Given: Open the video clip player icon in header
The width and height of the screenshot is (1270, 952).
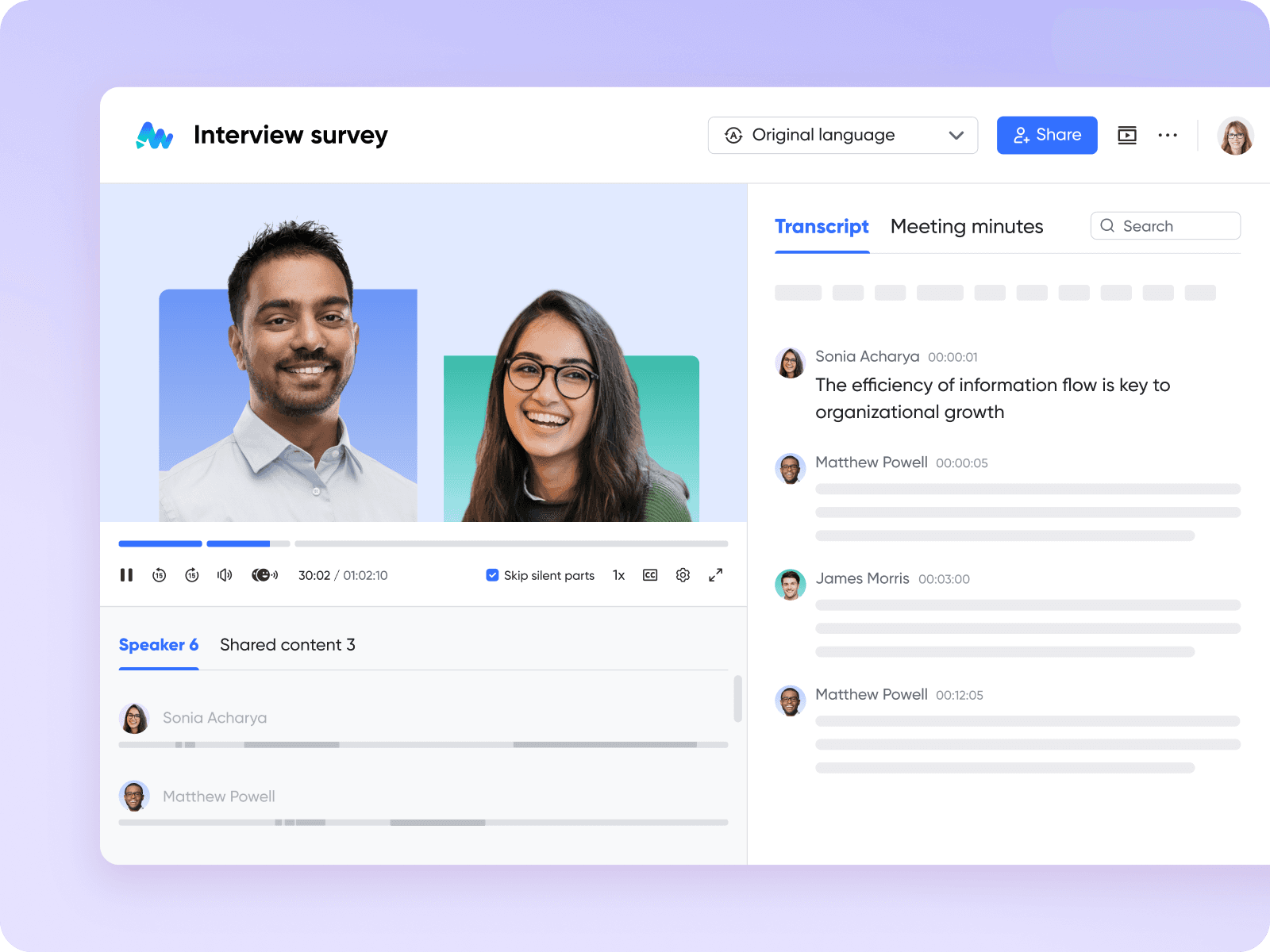Looking at the screenshot, I should click(x=1126, y=136).
